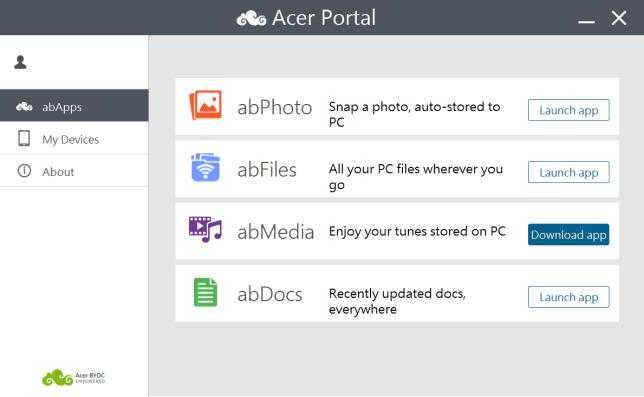The height and width of the screenshot is (397, 644).
Task: Click the Acer Portal cloud logo in title
Action: (251, 18)
